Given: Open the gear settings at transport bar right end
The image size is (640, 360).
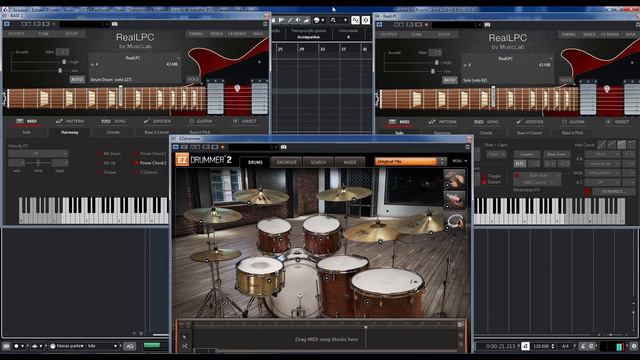Looking at the screenshot, I should click(634, 346).
